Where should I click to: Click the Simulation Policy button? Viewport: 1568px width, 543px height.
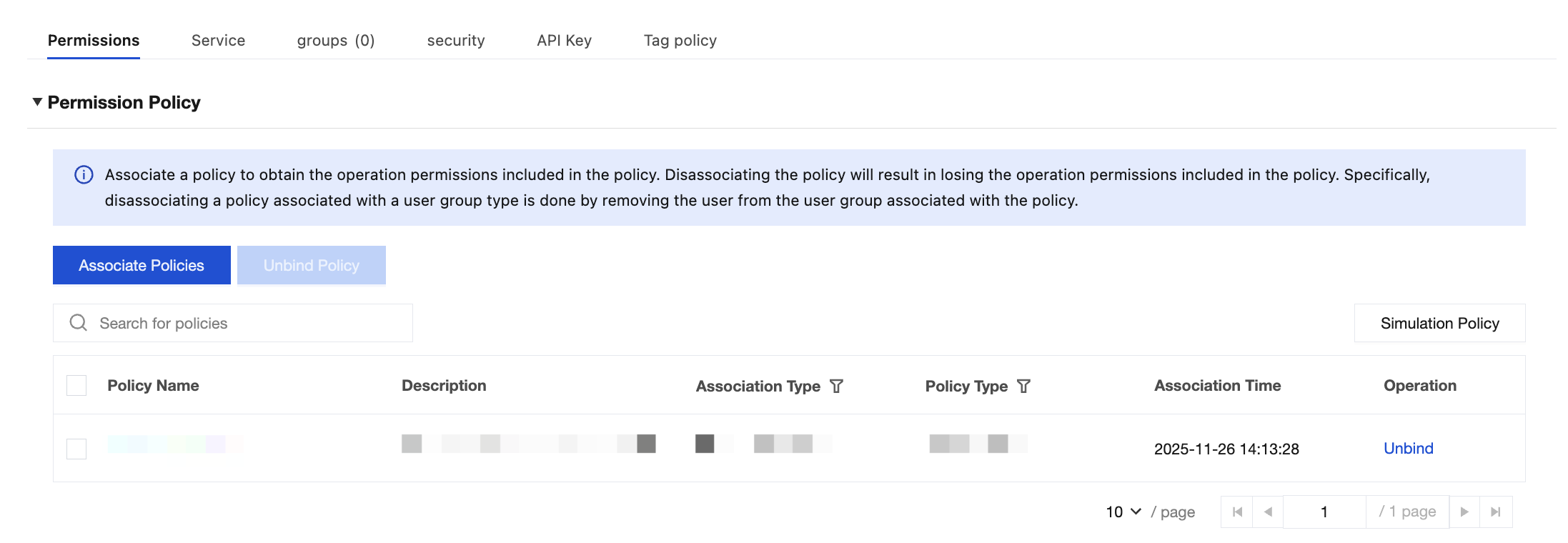tap(1439, 323)
